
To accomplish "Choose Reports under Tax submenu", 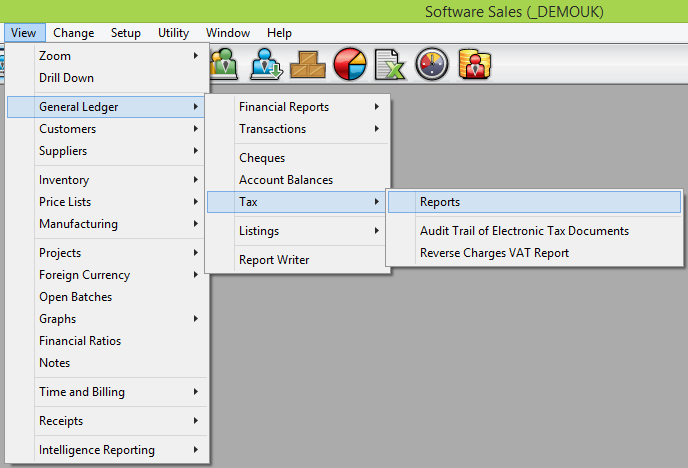I will click(x=534, y=202).
